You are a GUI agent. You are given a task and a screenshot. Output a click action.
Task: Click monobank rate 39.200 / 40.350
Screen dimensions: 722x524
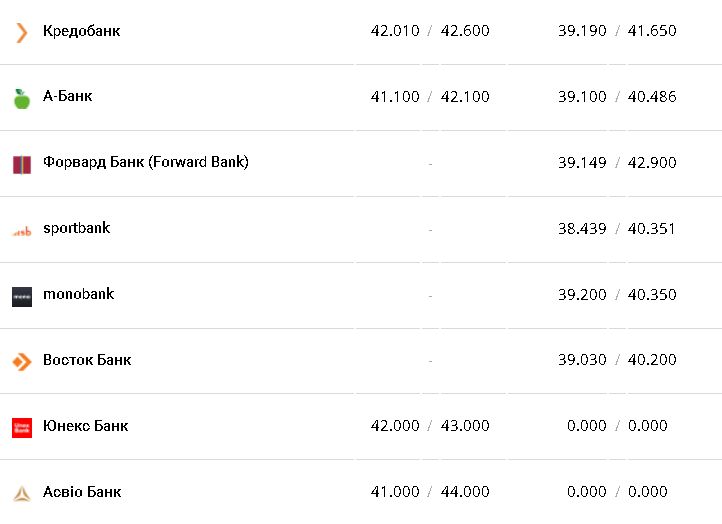point(617,295)
